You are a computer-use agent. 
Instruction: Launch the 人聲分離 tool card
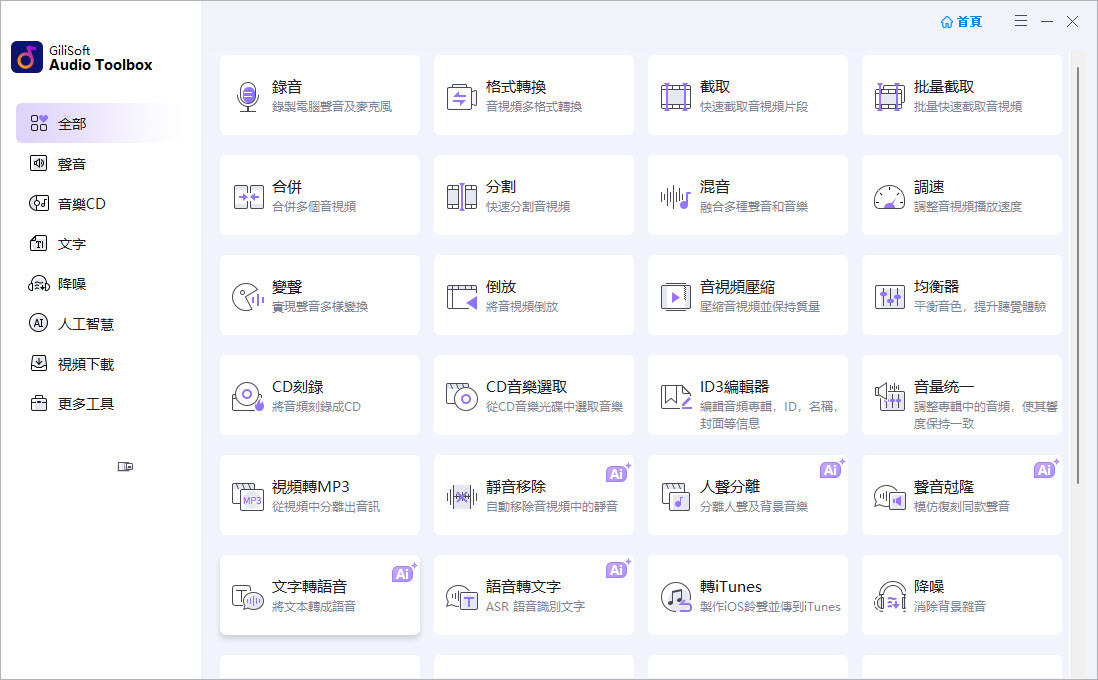coord(747,495)
